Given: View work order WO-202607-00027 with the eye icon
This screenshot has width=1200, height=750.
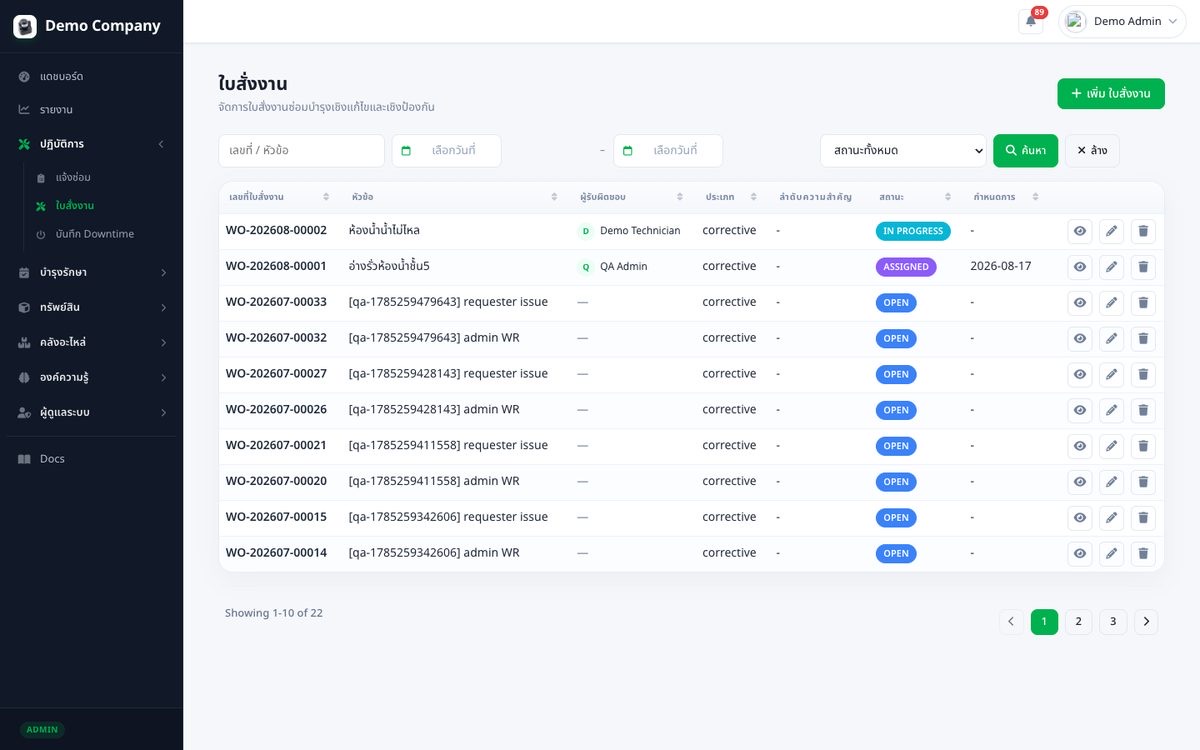Looking at the screenshot, I should [1080, 375].
